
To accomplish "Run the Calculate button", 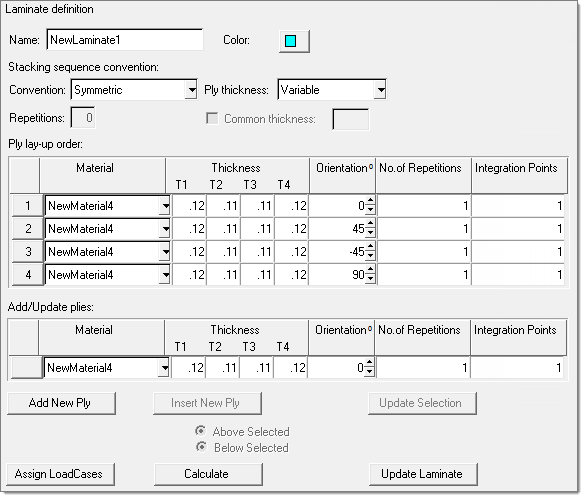I will [x=208, y=474].
